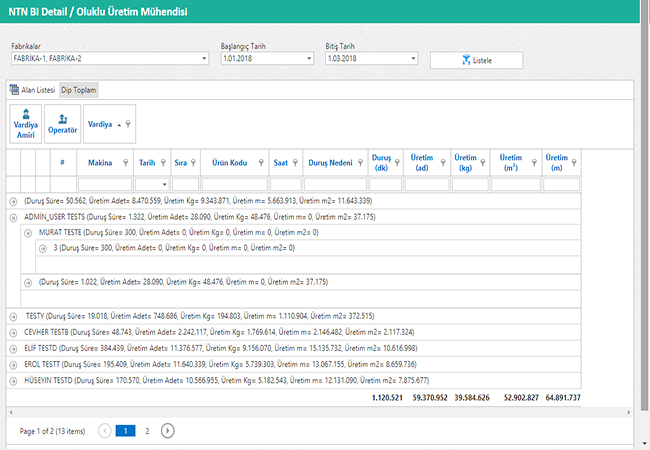Expand the HÜSEYIN TESTD group row
This screenshot has width=650, height=450.
point(13,380)
